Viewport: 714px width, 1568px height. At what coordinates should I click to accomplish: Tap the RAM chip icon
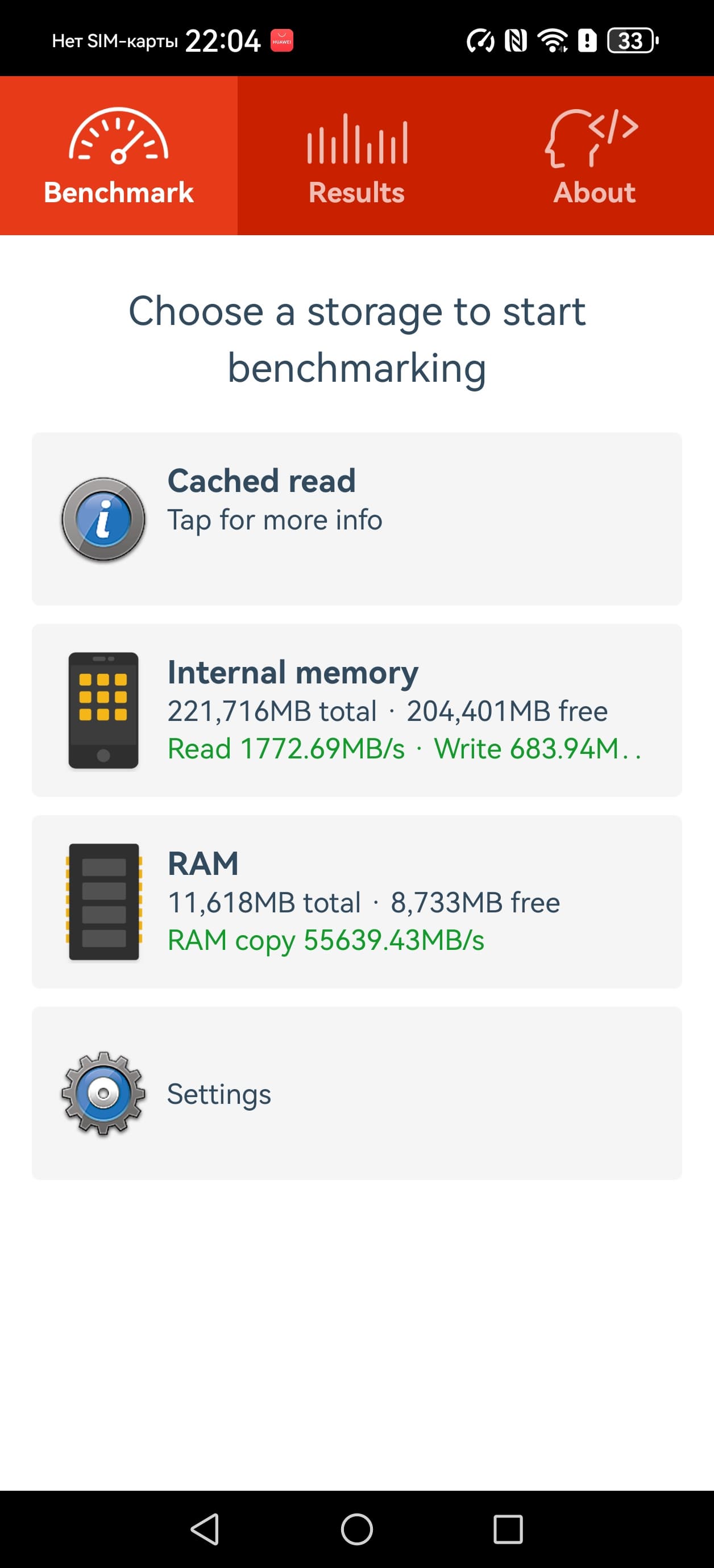tap(103, 902)
